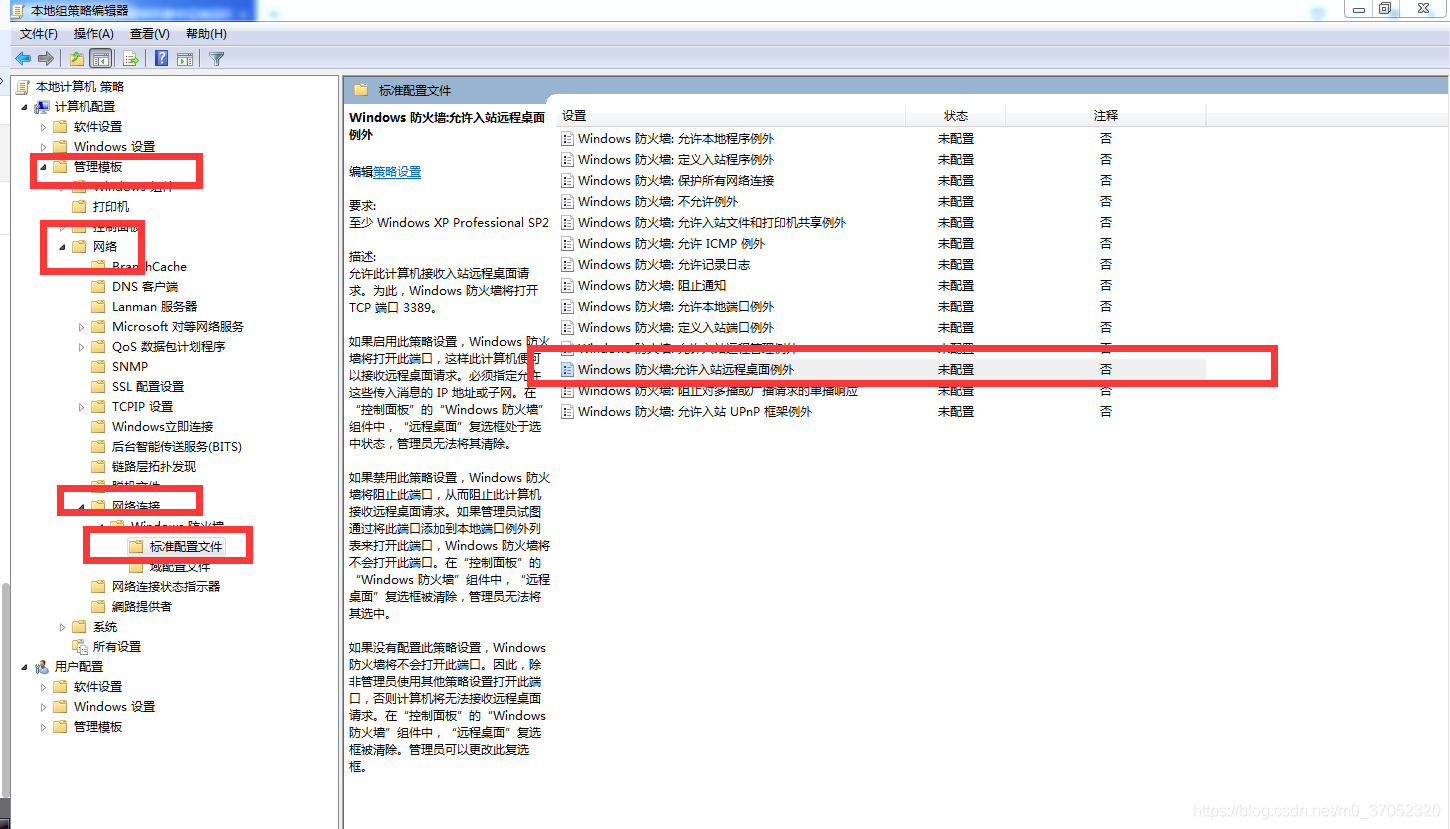
Task: Expand QoS 数据包计划程序 node
Action: (x=81, y=346)
